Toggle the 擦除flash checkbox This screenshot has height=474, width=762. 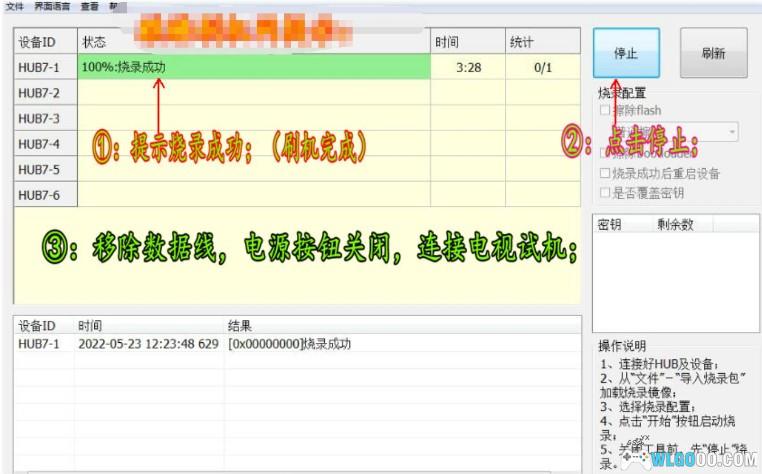pyautogui.click(x=605, y=110)
